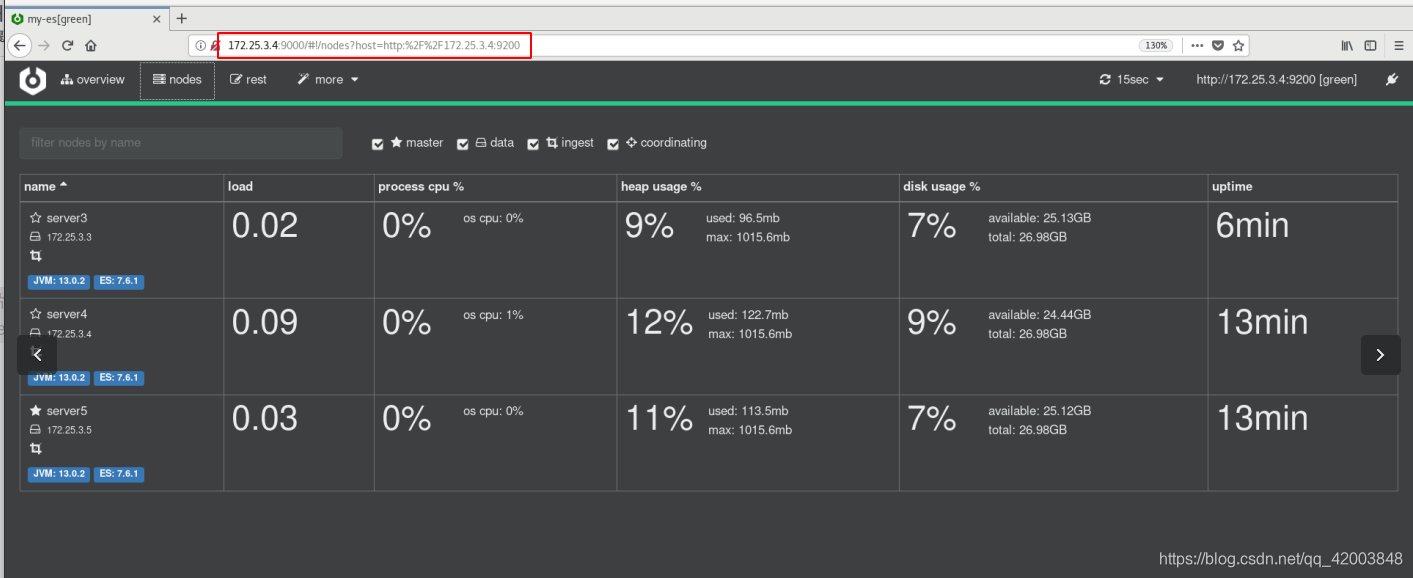Reset the 130% zoom indicator
Image resolution: width=1413 pixels, height=578 pixels.
[x=1155, y=45]
